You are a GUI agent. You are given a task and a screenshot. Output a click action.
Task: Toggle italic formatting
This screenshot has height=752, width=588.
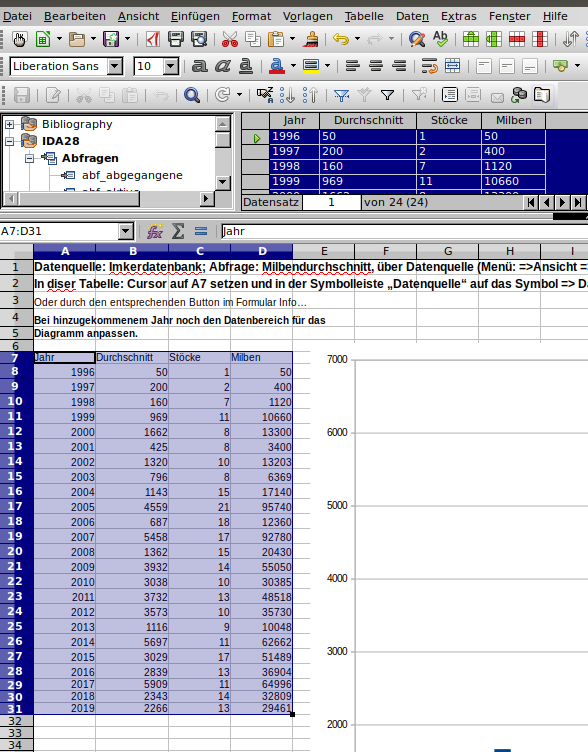tap(223, 66)
